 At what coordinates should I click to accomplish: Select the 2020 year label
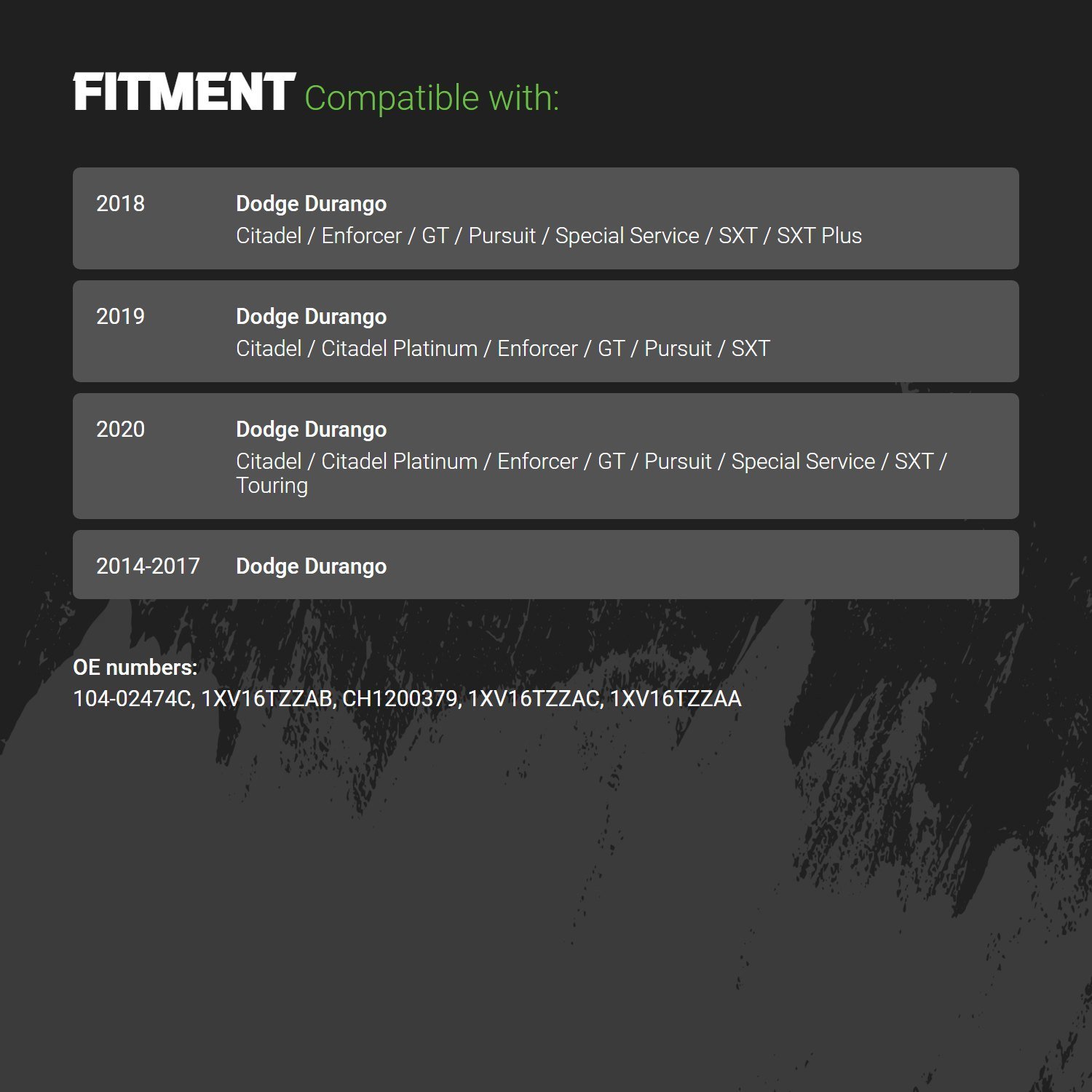120,430
